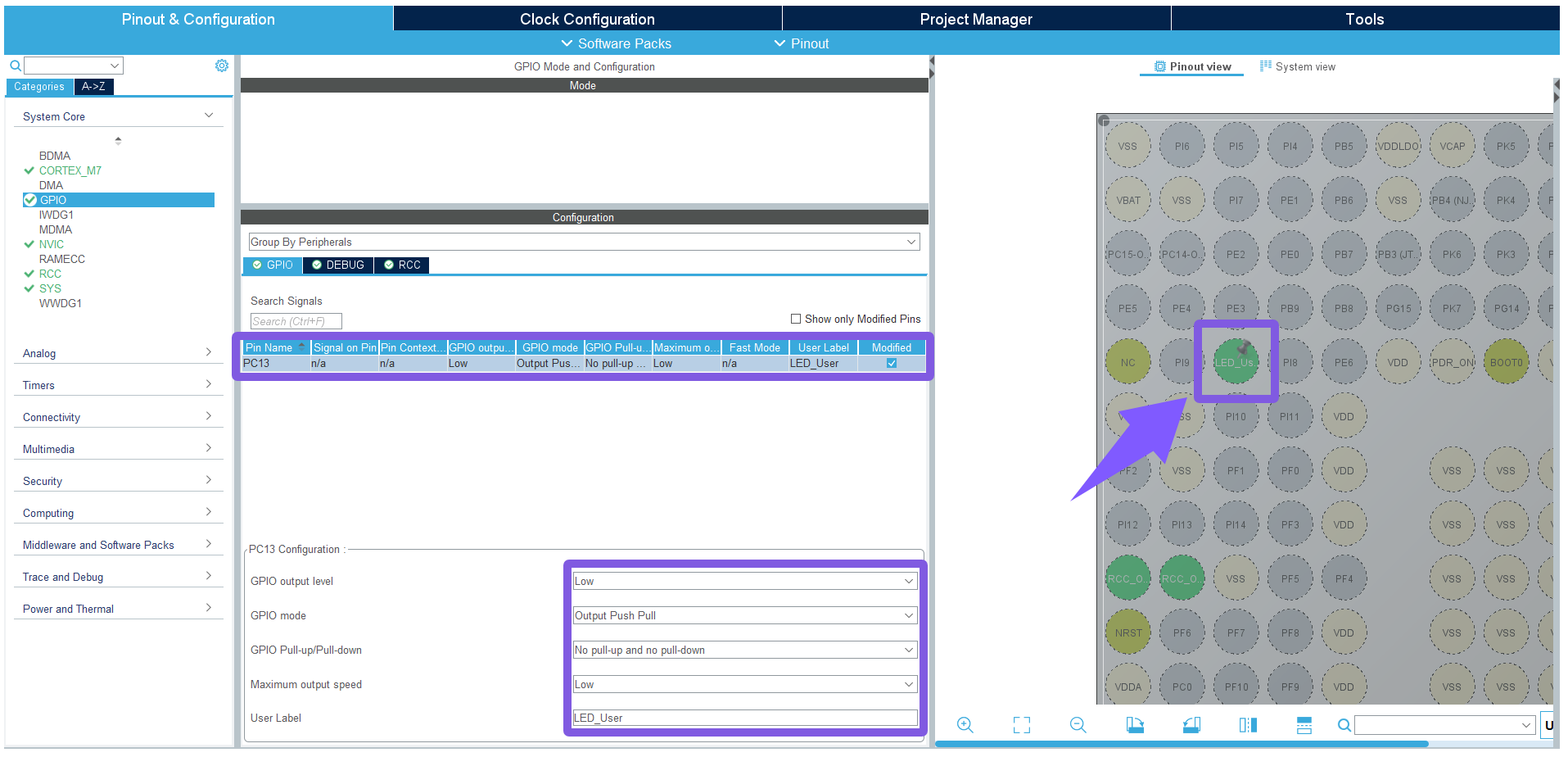Open the GPIO Pull-up/Pull-down dropdown
The height and width of the screenshot is (757, 1568).
point(745,650)
